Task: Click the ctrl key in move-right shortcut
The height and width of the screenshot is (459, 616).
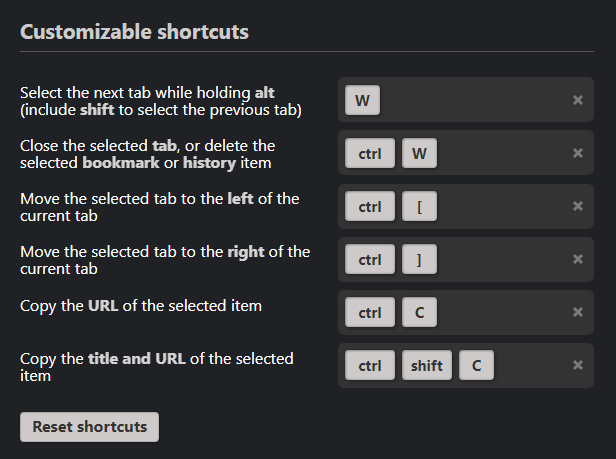Action: (x=370, y=259)
